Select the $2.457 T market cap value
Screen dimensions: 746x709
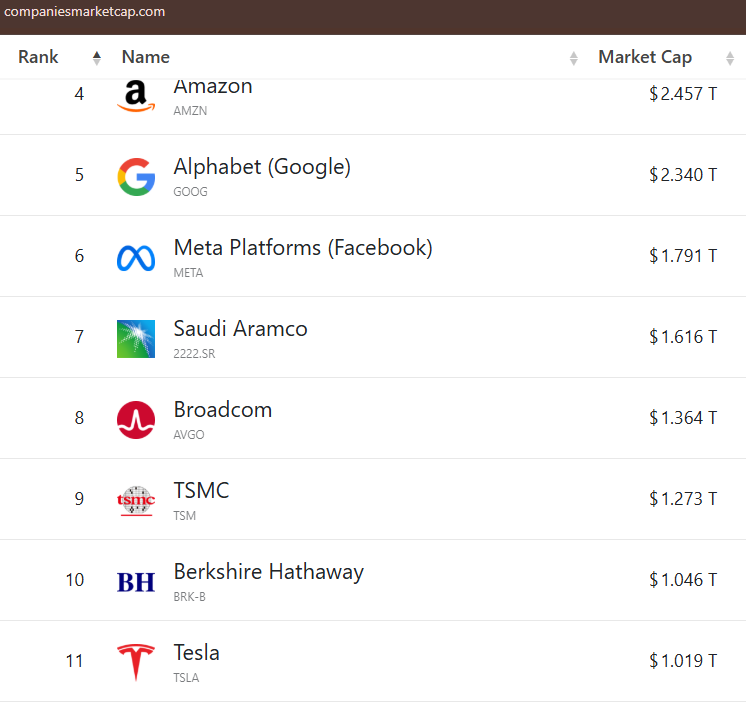[683, 94]
